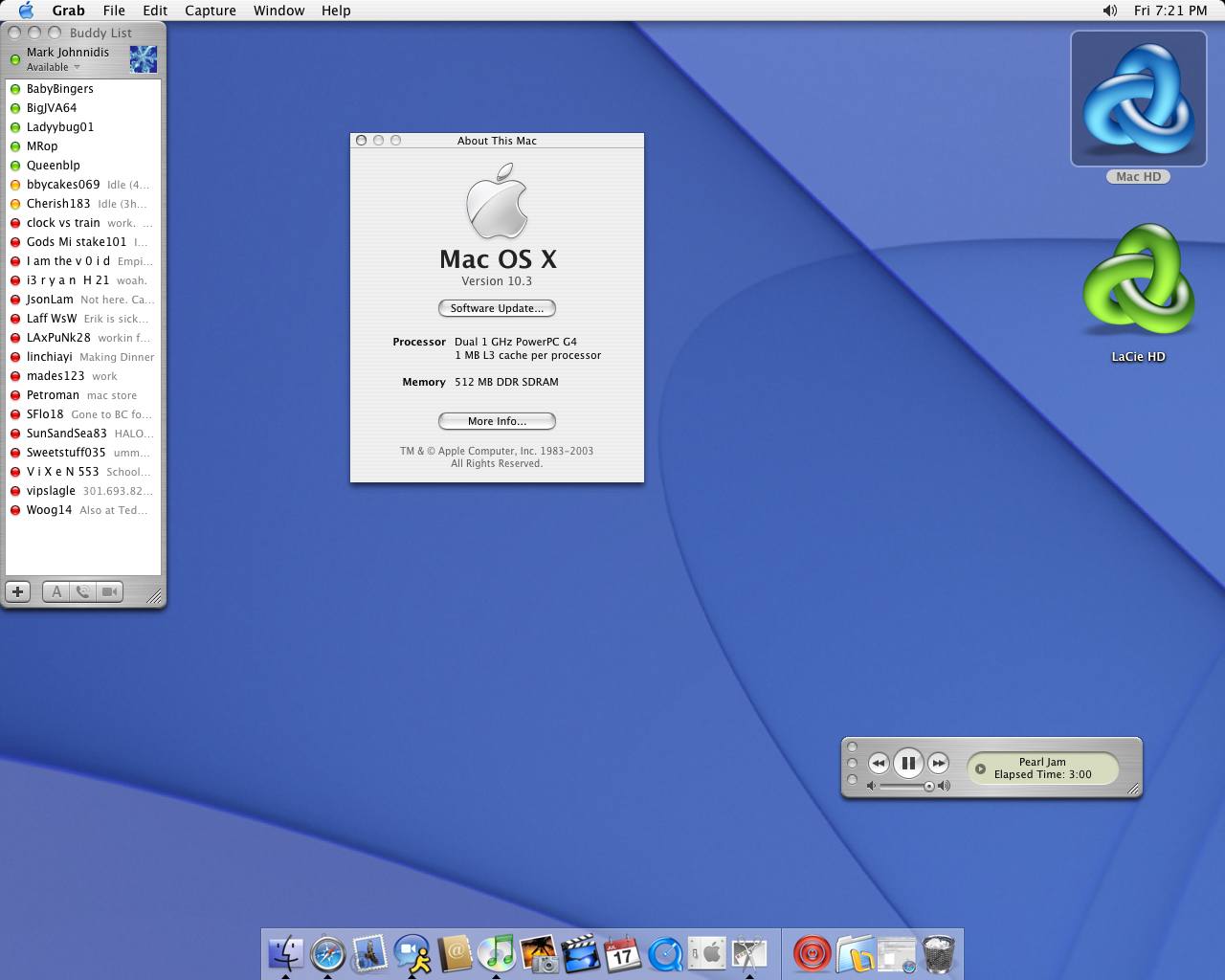
Task: Click Version 10.3 text
Action: click(497, 281)
